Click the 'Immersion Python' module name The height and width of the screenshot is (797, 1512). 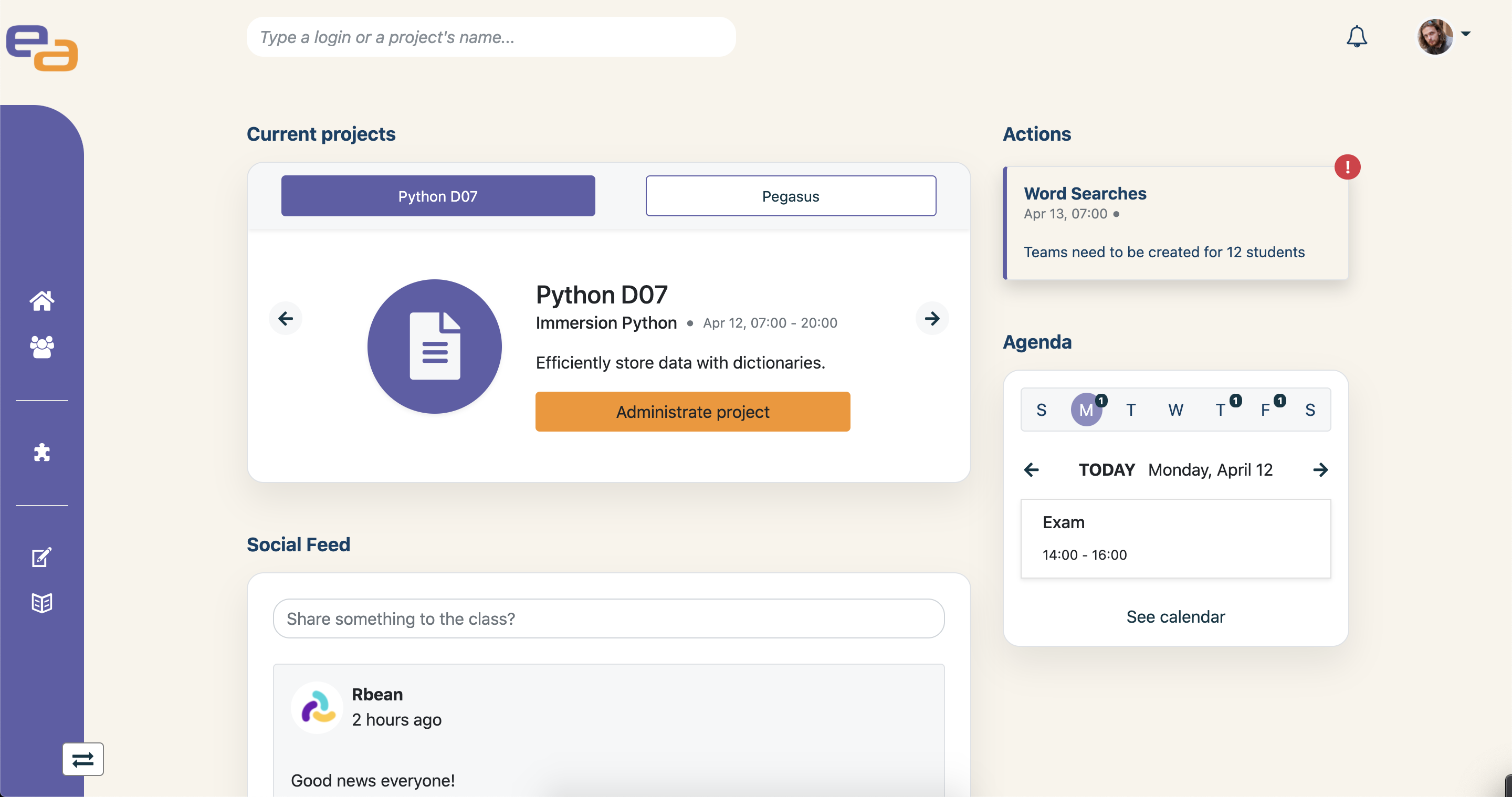(x=606, y=323)
